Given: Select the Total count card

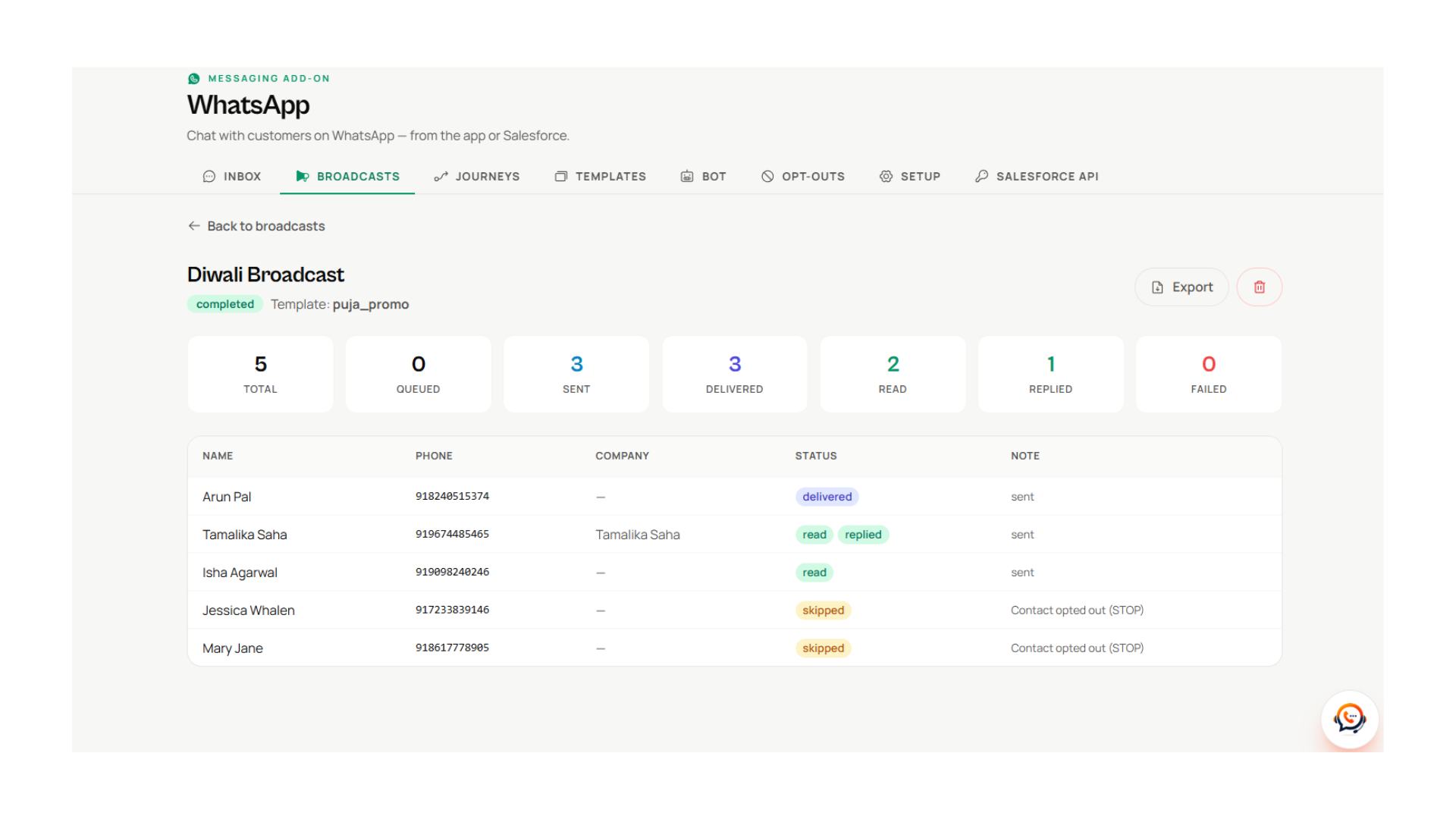Looking at the screenshot, I should [x=260, y=374].
